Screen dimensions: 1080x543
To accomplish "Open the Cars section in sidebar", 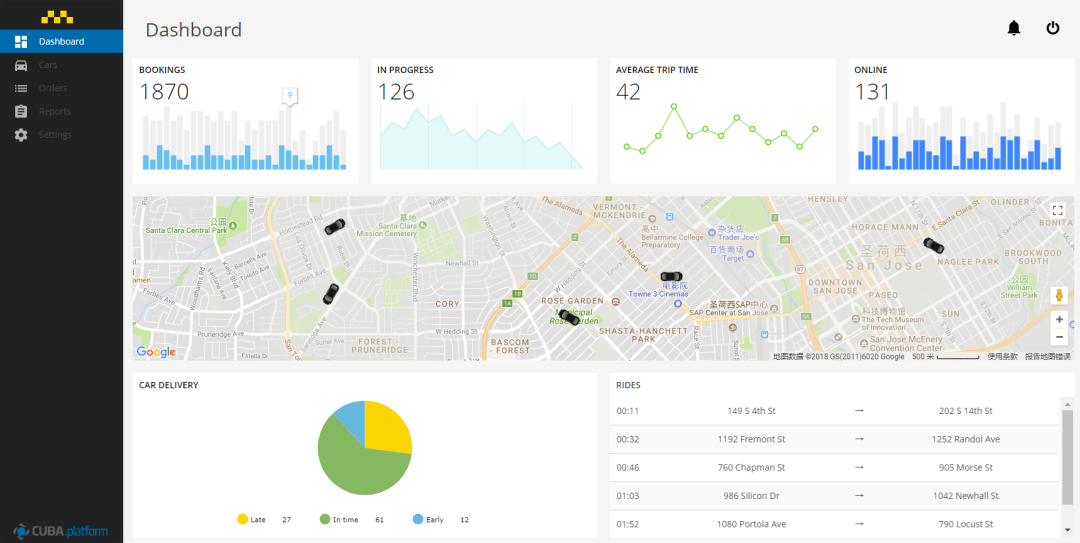I will (48, 65).
